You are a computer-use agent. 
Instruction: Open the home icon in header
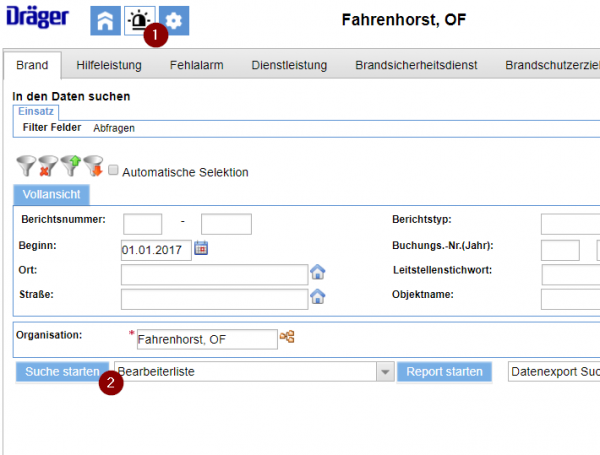coord(105,21)
